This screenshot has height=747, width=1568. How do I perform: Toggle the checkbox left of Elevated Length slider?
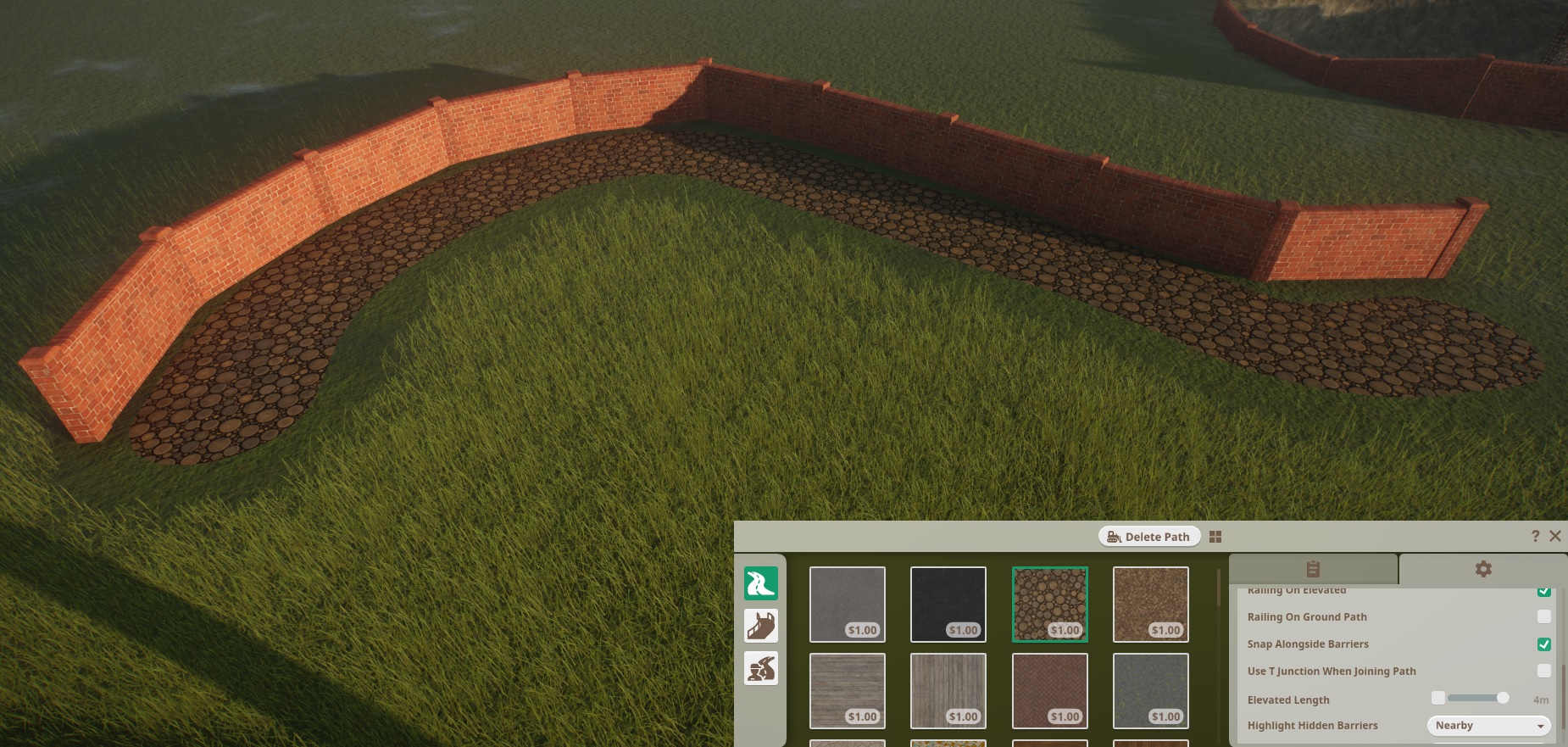[1438, 698]
